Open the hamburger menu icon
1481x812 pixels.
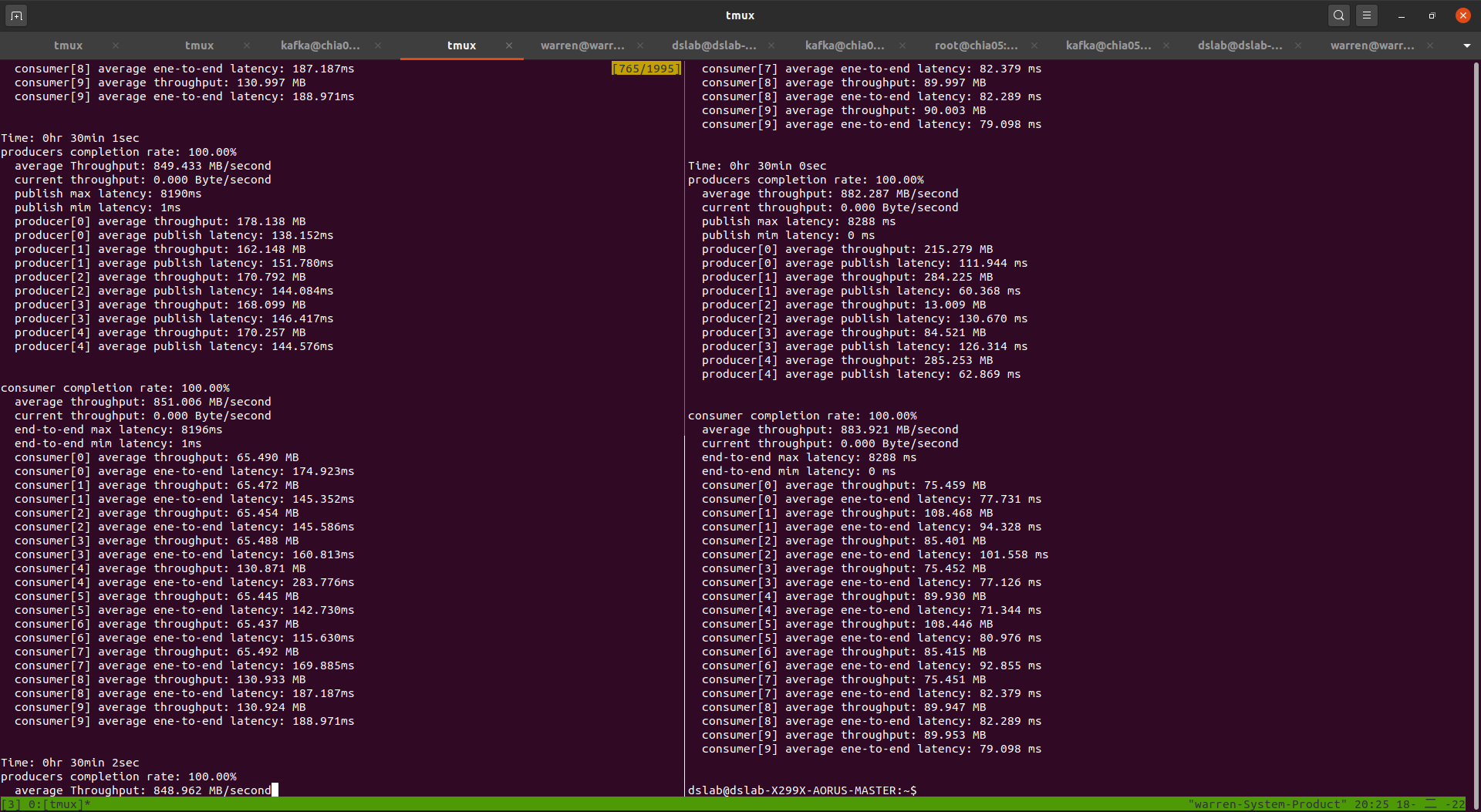(1367, 15)
